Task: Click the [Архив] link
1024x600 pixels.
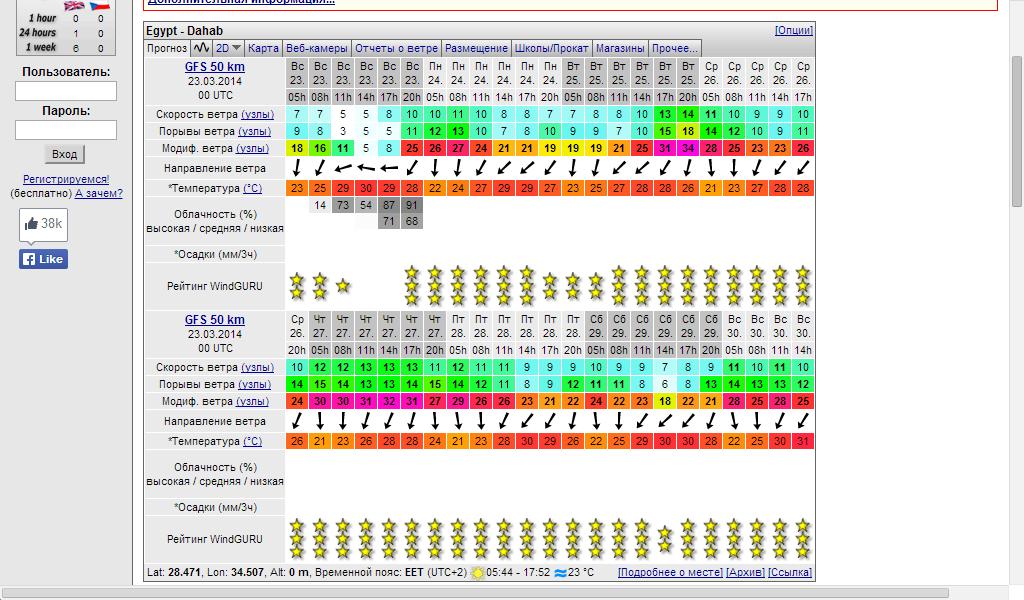Action: pyautogui.click(x=745, y=573)
